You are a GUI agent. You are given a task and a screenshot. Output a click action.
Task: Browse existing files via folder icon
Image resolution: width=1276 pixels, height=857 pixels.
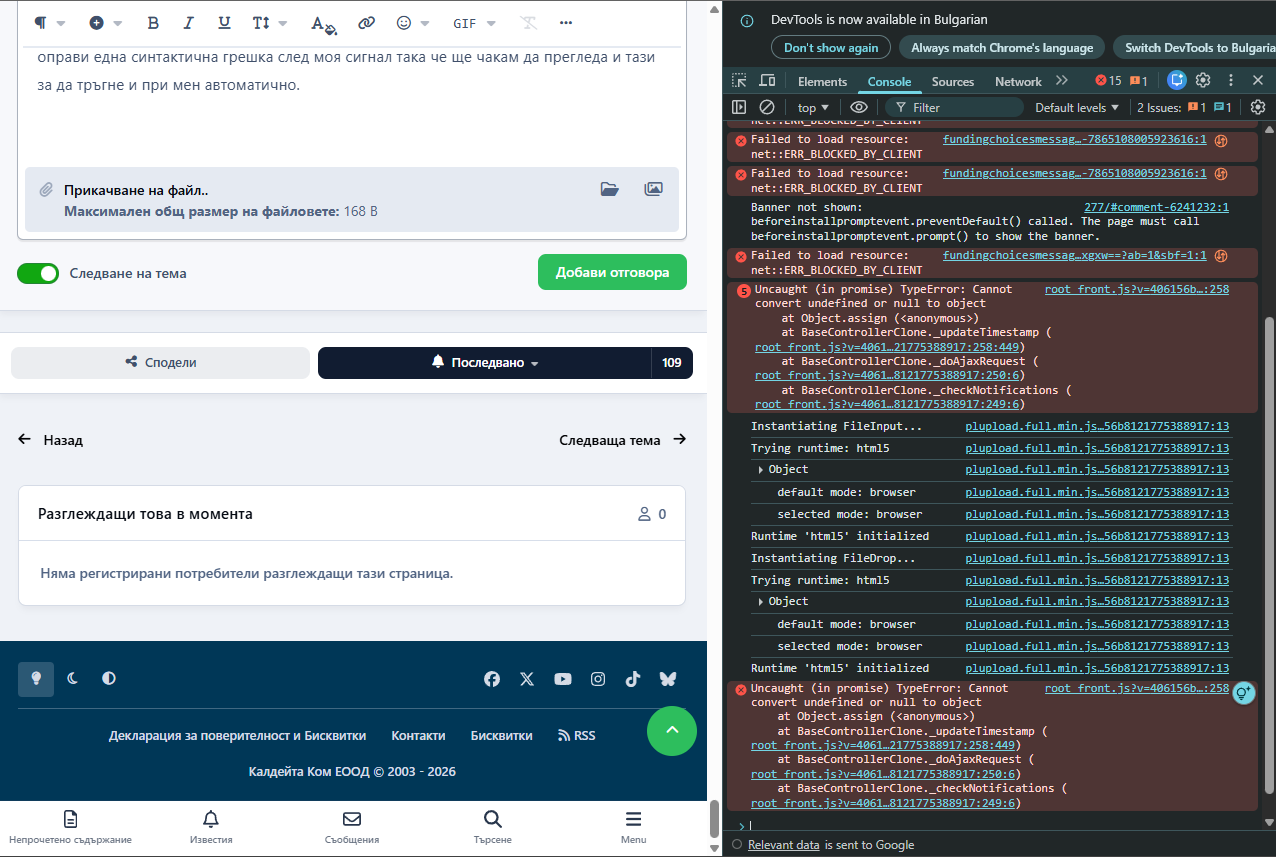click(609, 189)
